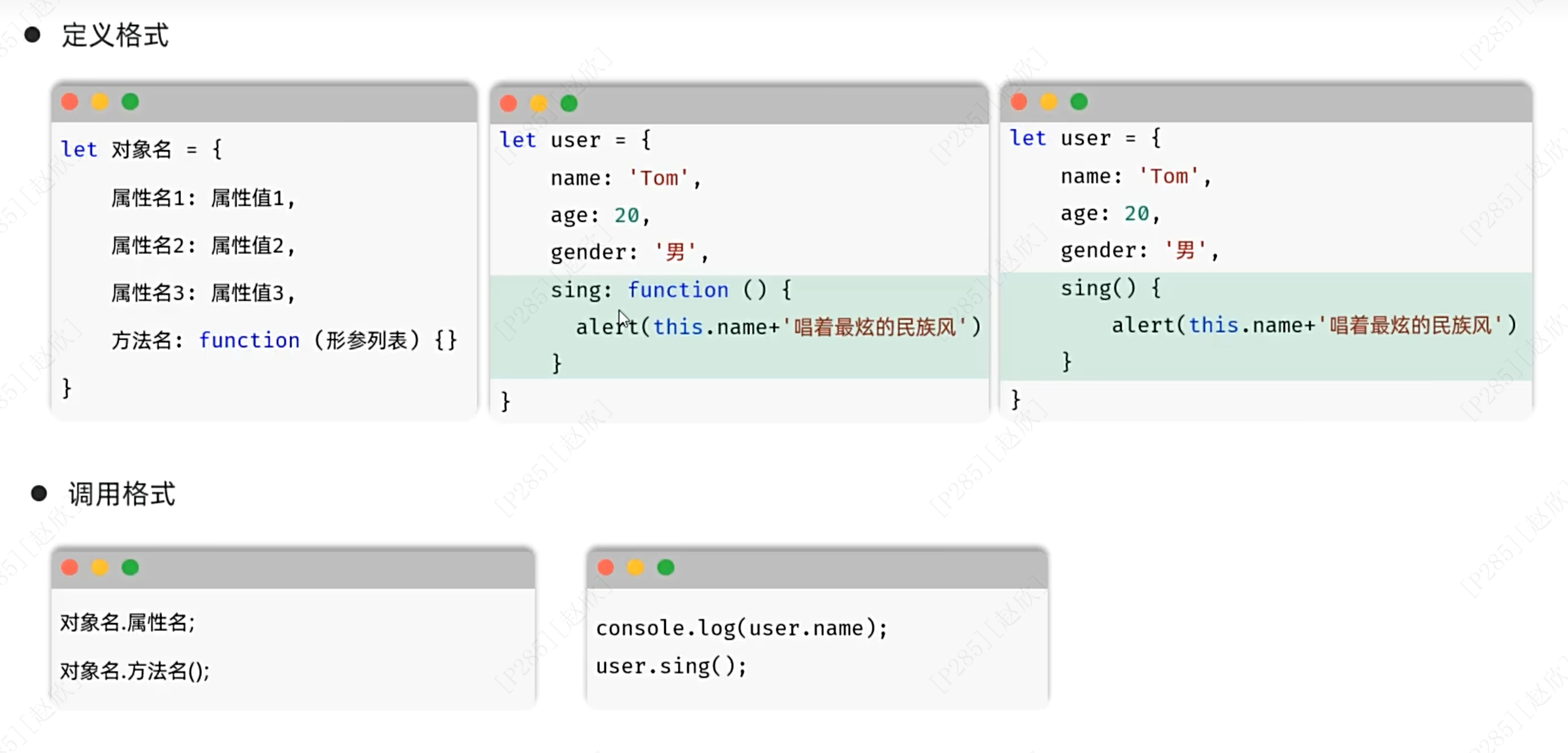Click the console.log(user.name); line
Screen dimensions: 1568x753
741,628
